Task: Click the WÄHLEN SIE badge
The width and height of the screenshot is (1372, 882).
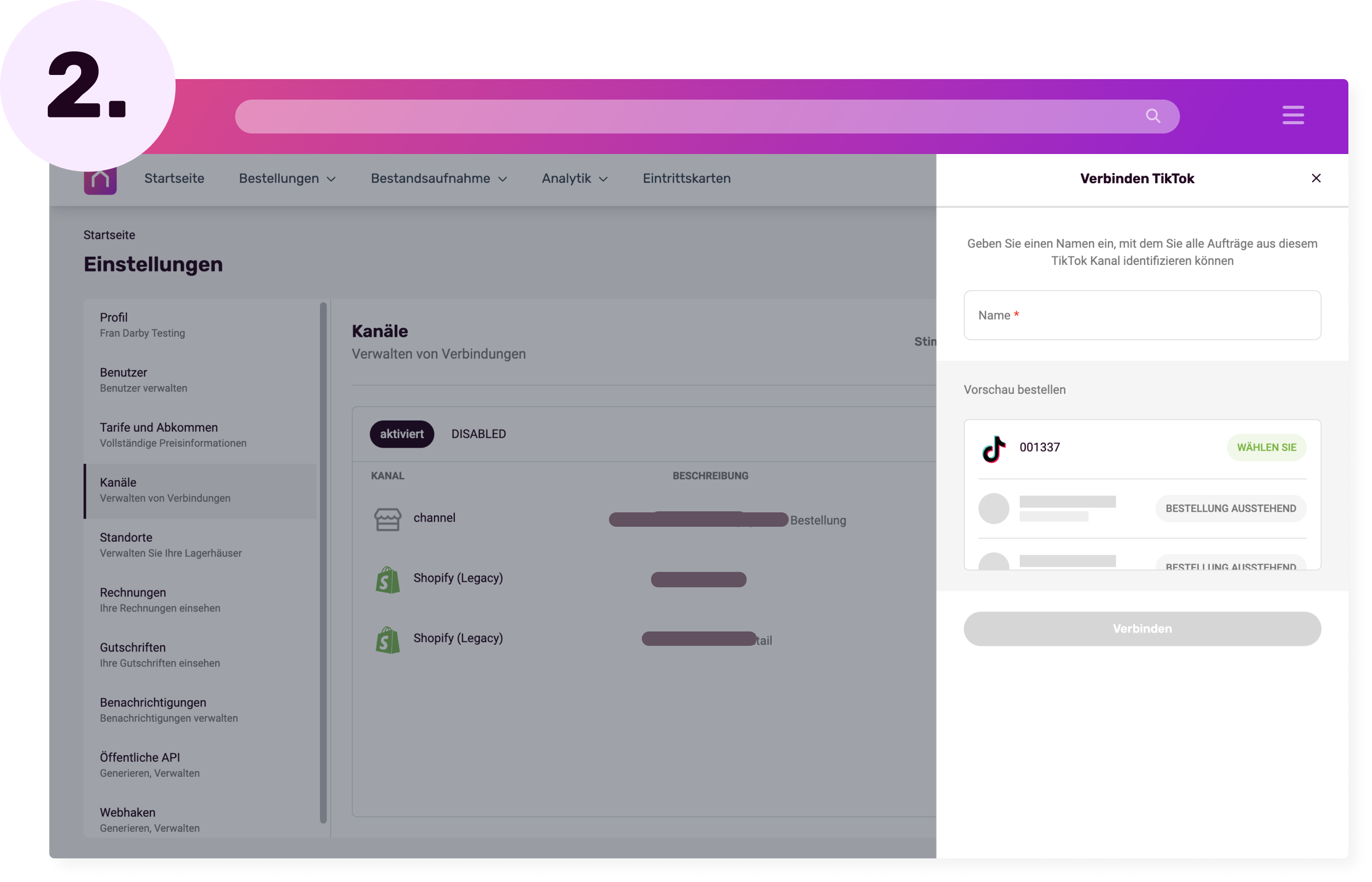Action: (x=1266, y=448)
